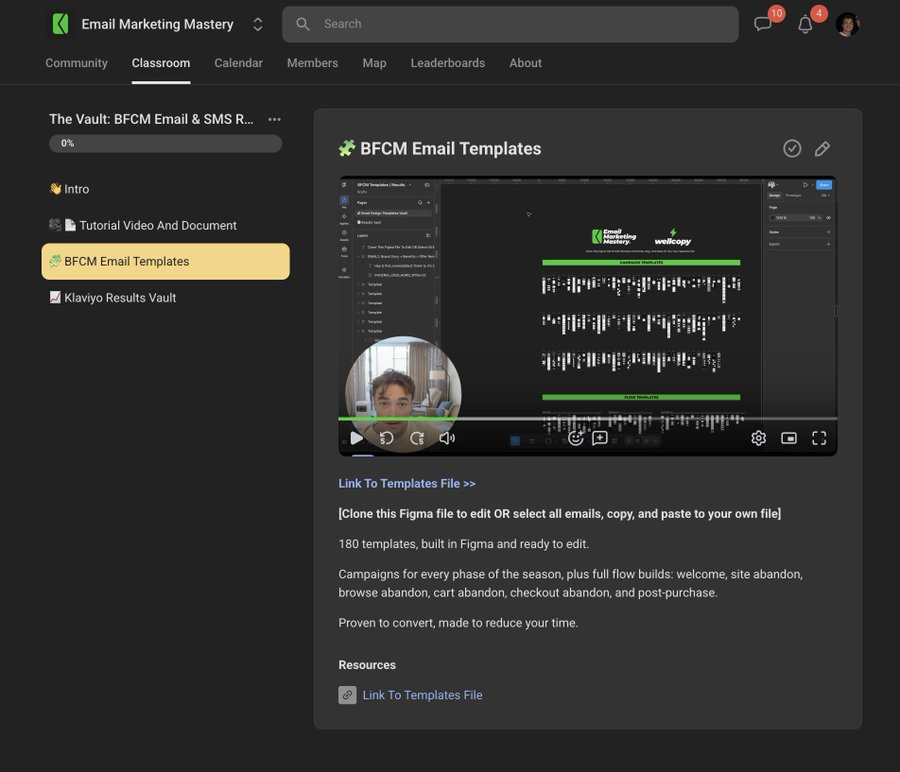Screen dimensions: 900x772
Task: Open the Tutorial Video And Document lesson
Action: pos(165,225)
